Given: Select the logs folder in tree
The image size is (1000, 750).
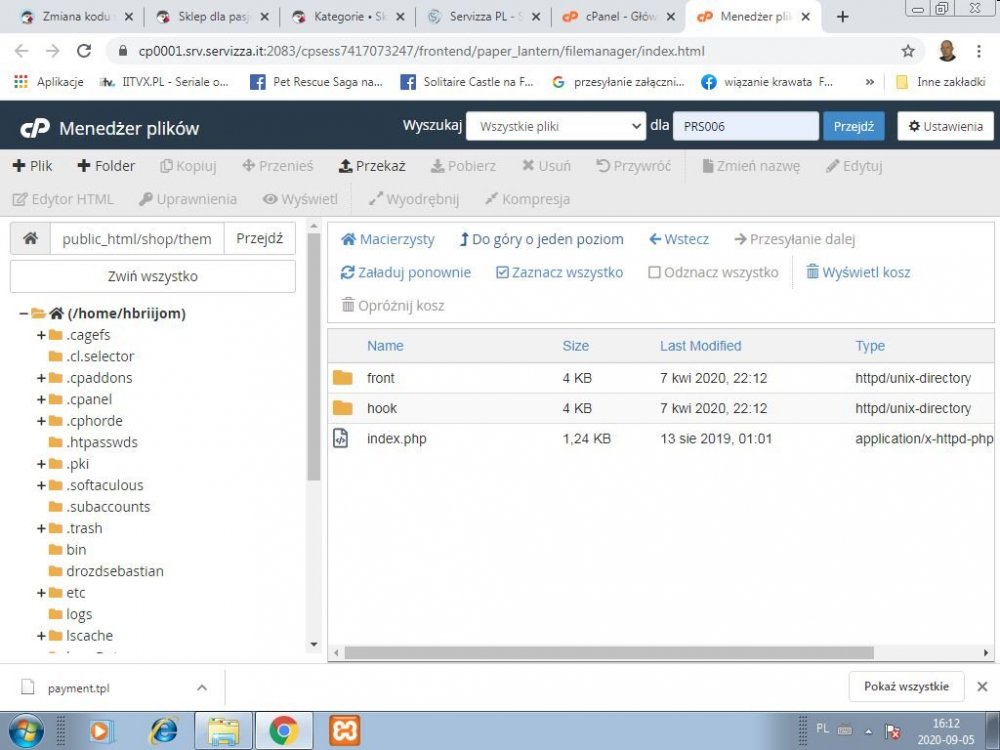Looking at the screenshot, I should 79,614.
